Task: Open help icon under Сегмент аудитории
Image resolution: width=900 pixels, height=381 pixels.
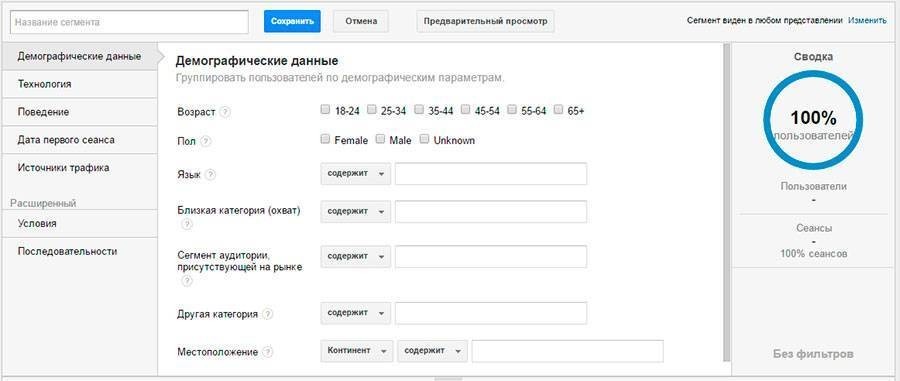Action: point(187,281)
